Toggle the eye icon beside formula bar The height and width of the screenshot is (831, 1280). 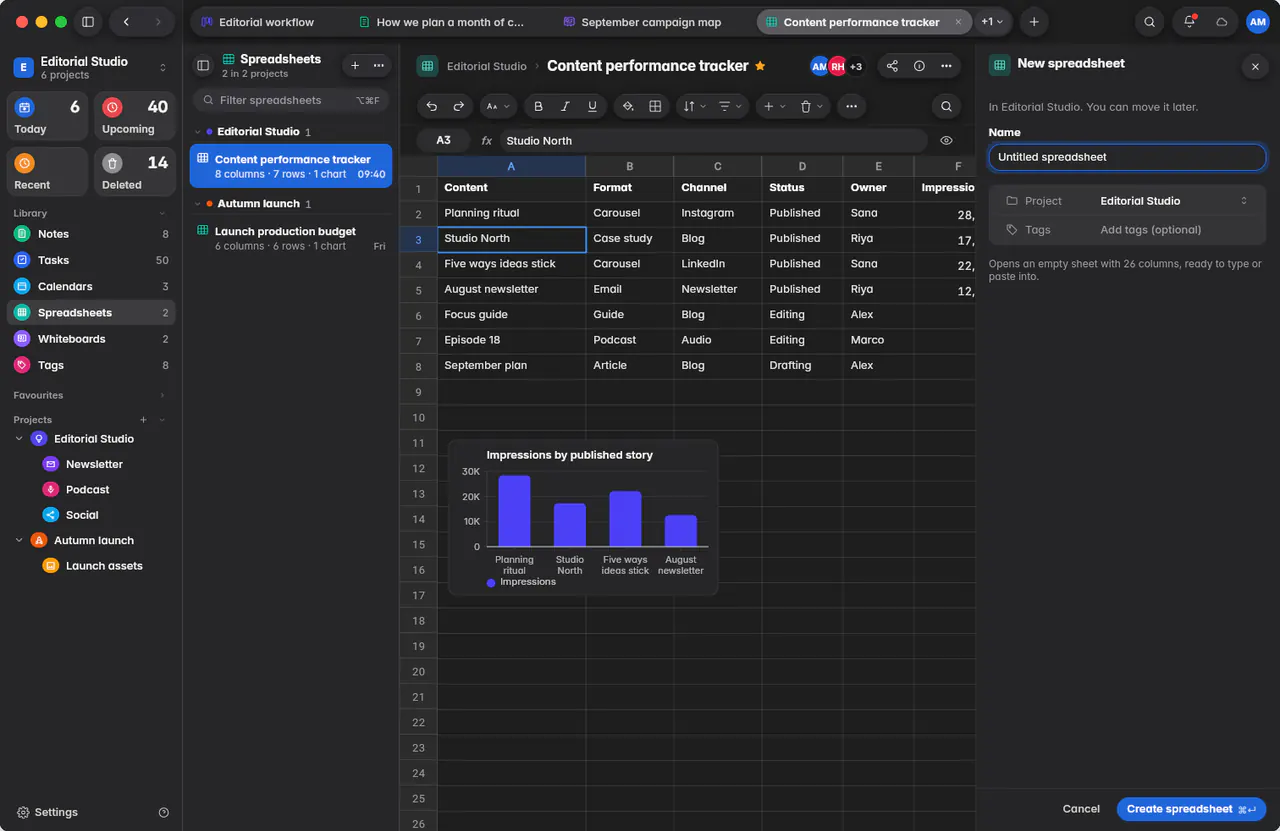pos(946,141)
